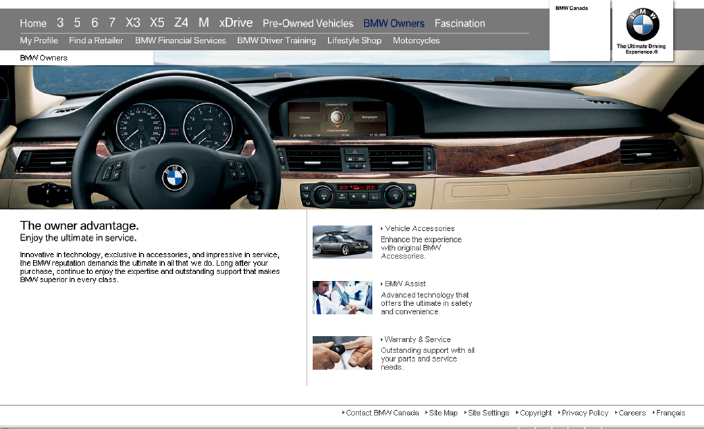Open the BMW Assist call-centre thumbnail
Viewport: 704px width, 429px height.
point(343,297)
